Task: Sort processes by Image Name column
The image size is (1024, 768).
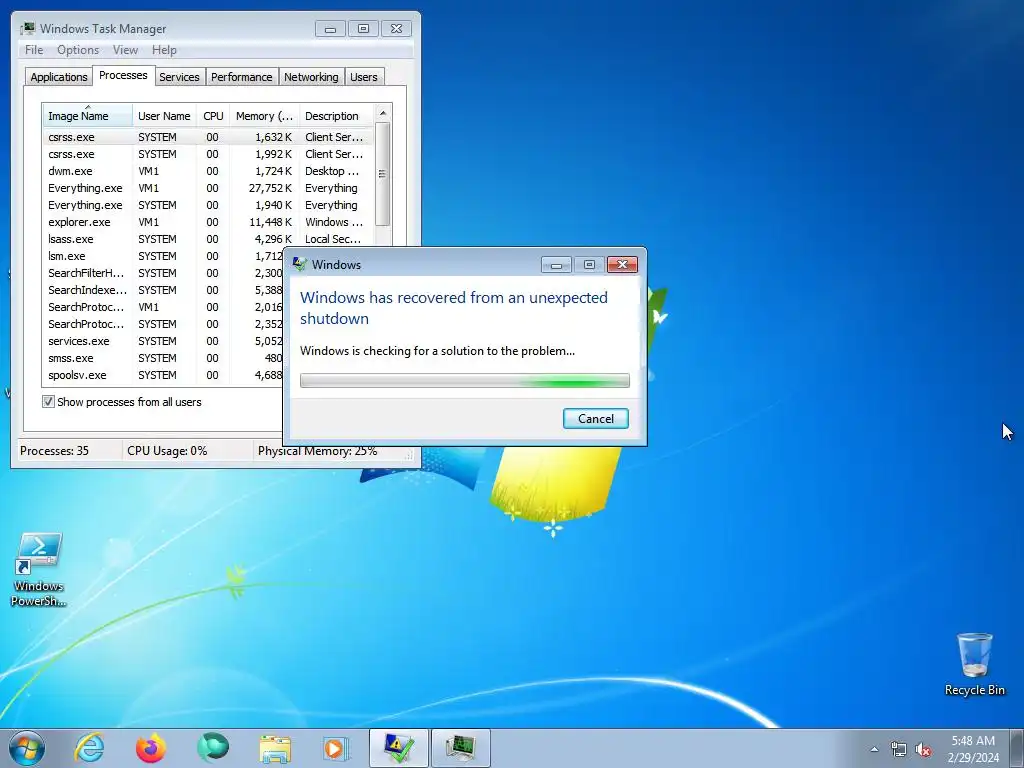Action: [x=88, y=116]
